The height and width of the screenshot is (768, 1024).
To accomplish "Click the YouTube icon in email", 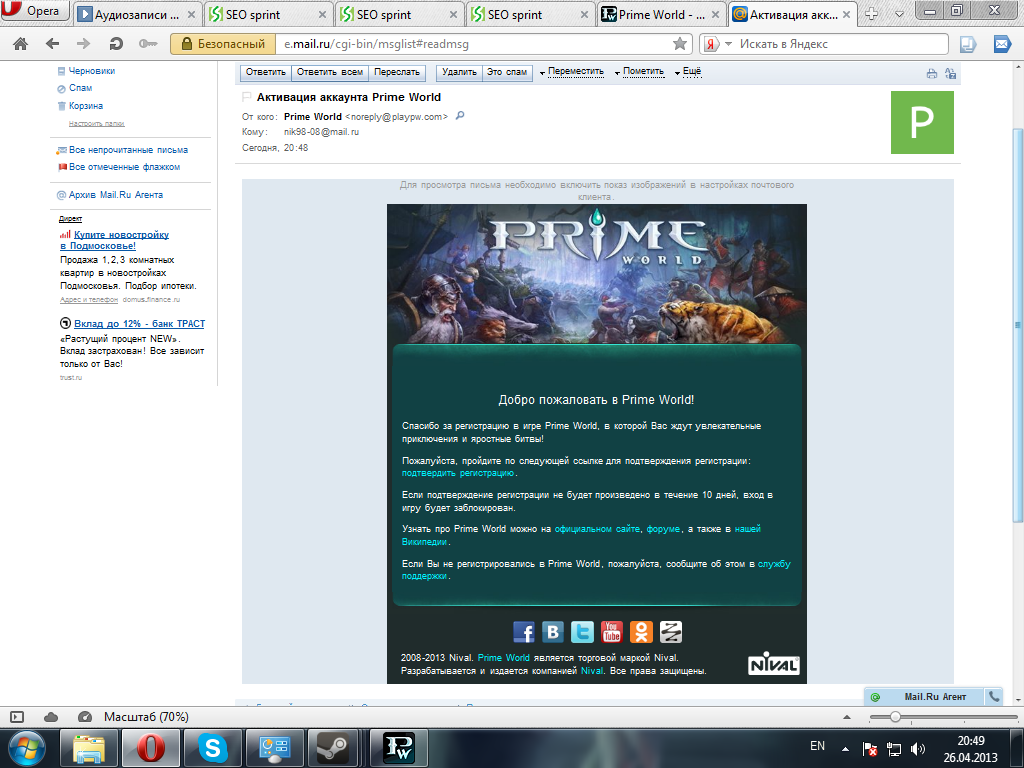I will point(612,632).
